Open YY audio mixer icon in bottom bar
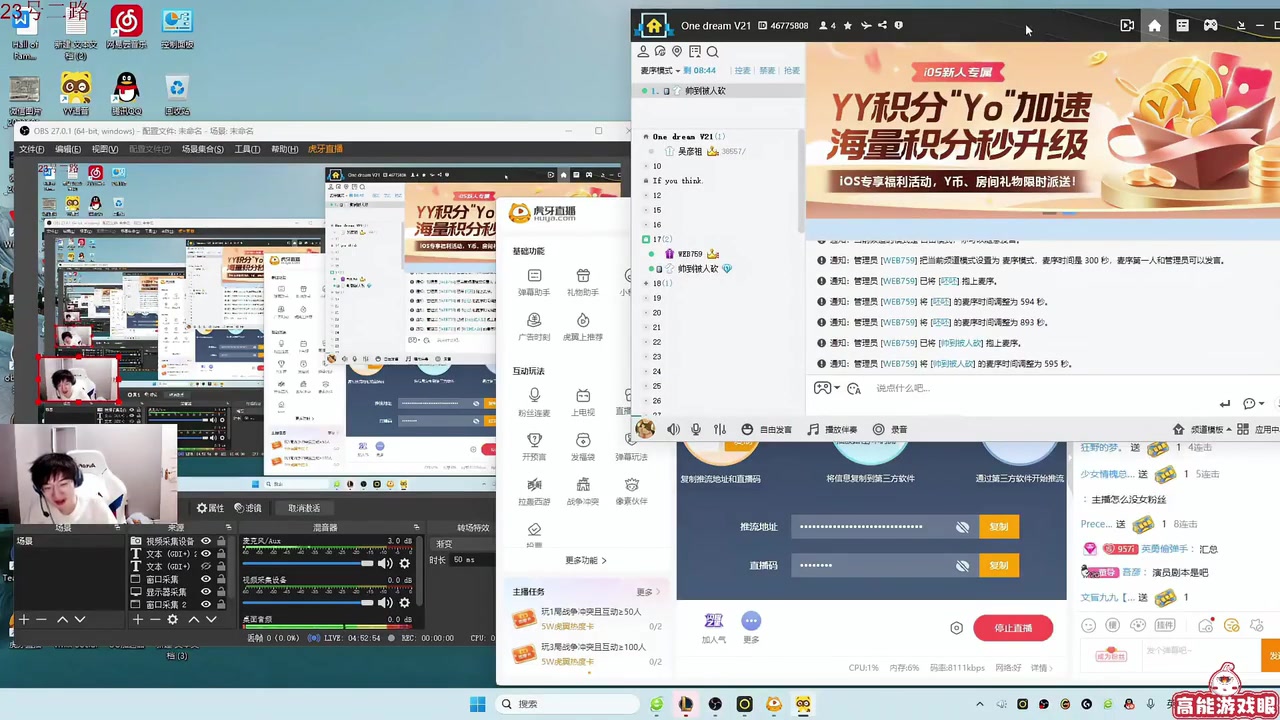This screenshot has width=1280, height=720. [719, 429]
